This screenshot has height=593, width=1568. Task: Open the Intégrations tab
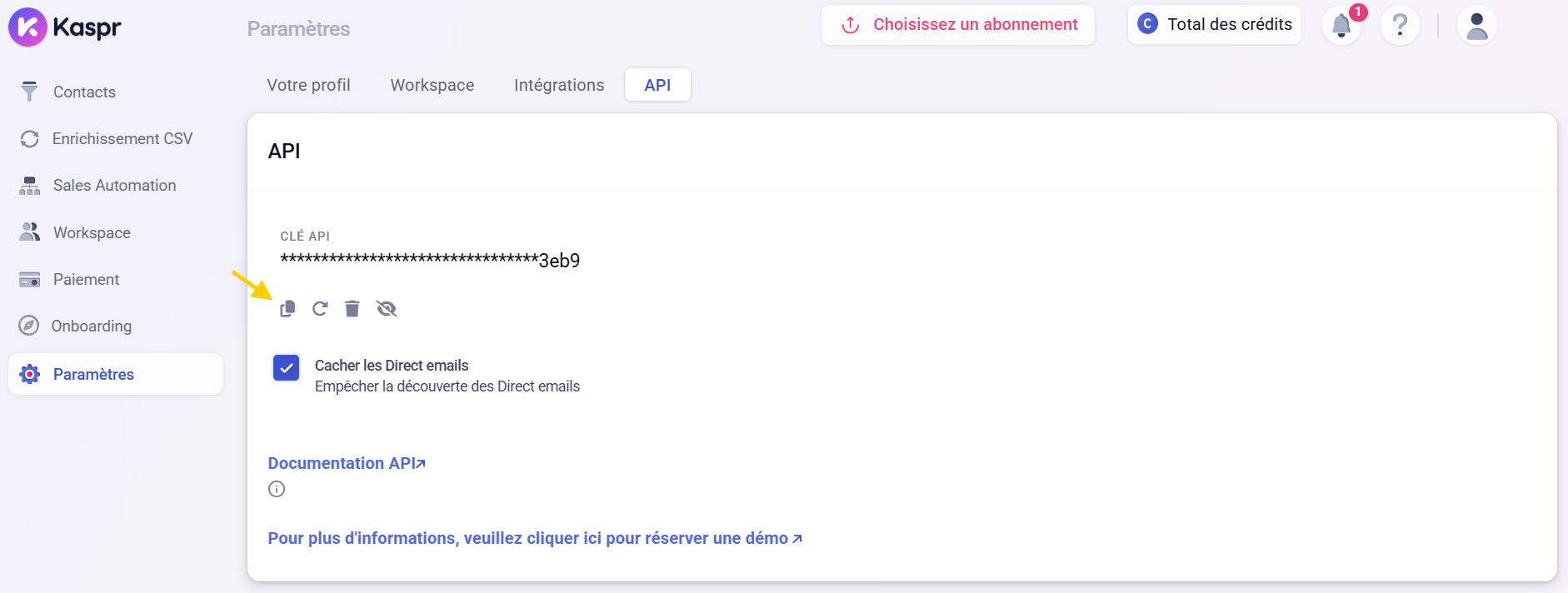558,85
